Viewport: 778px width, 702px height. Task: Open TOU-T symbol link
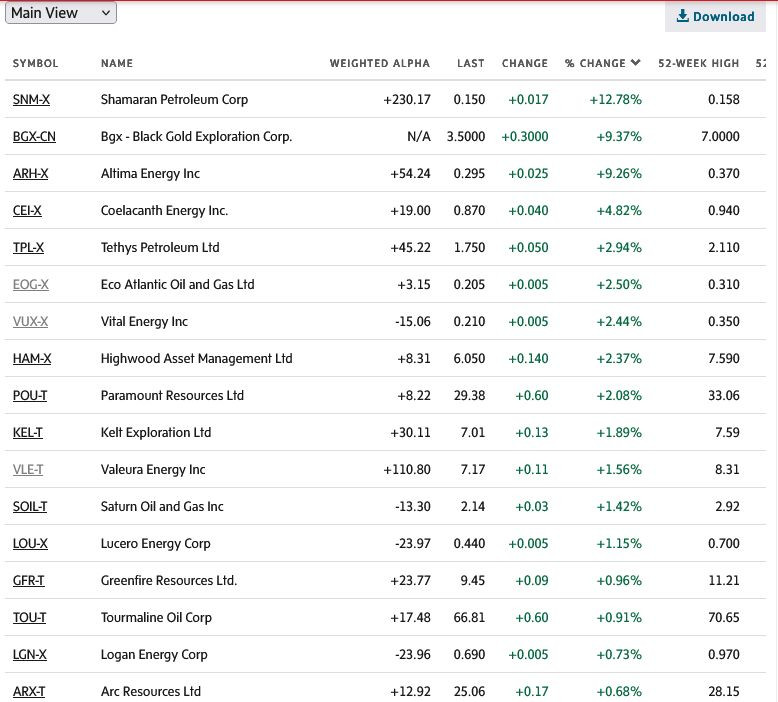pyautogui.click(x=29, y=618)
